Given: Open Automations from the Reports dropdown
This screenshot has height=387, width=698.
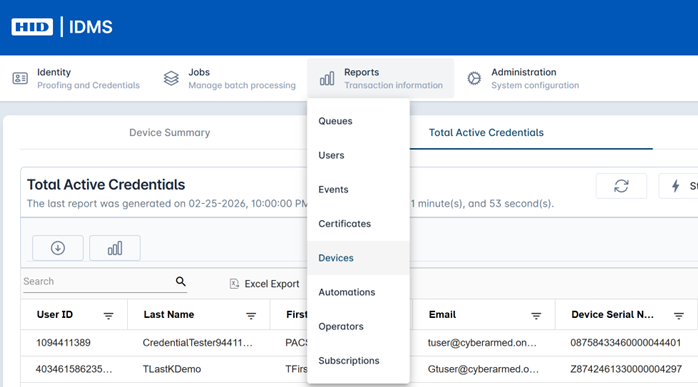Looking at the screenshot, I should 358,293.
